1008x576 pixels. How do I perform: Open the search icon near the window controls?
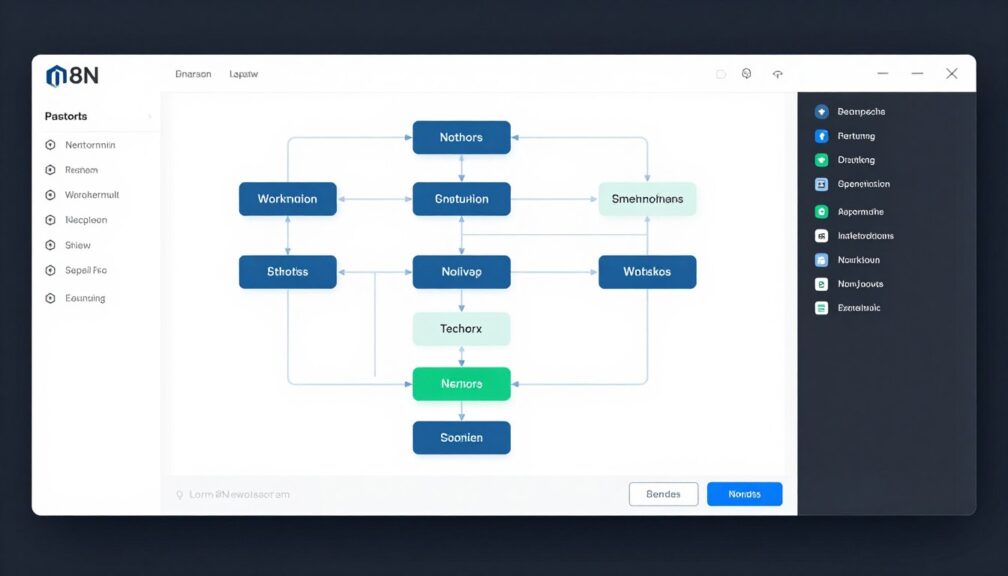pos(748,73)
